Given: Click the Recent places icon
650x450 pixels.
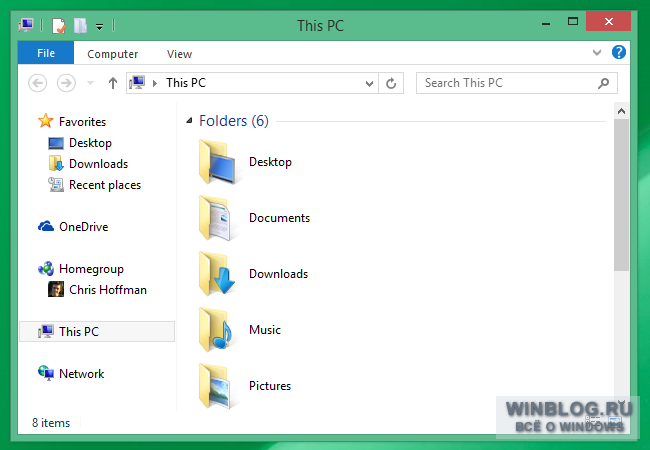Looking at the screenshot, I should click(x=56, y=184).
